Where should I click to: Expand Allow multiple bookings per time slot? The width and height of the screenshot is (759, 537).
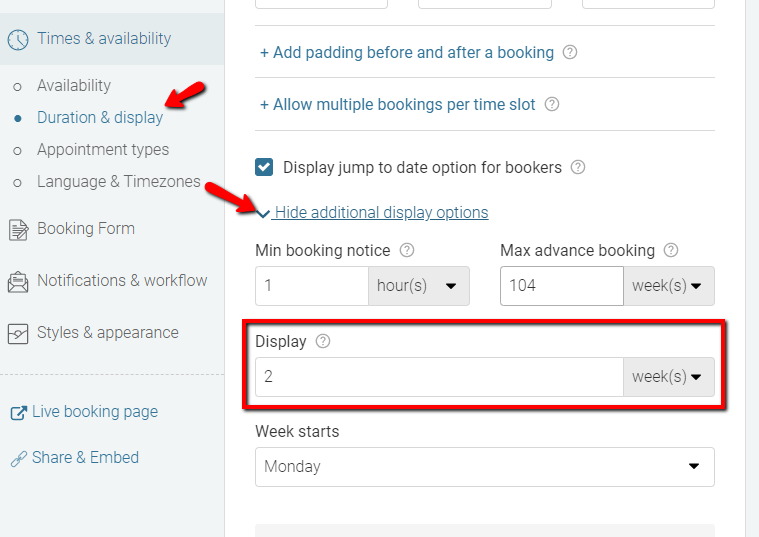click(397, 104)
